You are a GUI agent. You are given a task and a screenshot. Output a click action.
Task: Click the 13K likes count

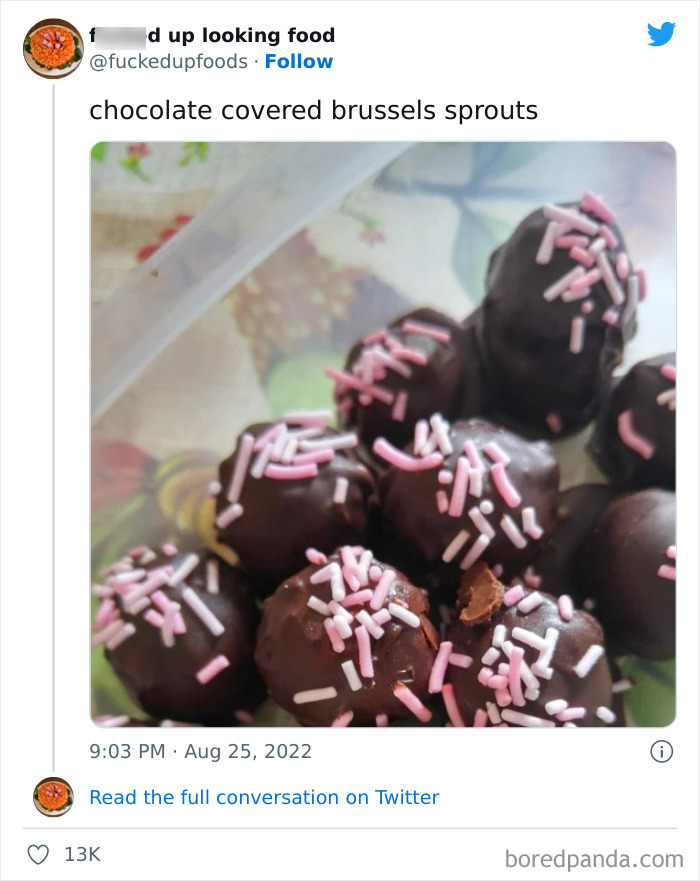pyautogui.click(x=82, y=855)
